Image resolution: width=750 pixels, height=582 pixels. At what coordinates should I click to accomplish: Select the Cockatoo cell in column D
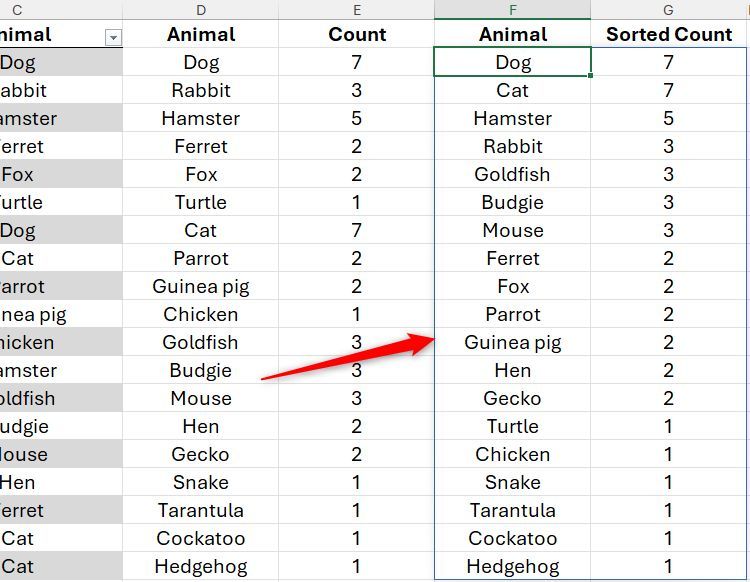201,538
